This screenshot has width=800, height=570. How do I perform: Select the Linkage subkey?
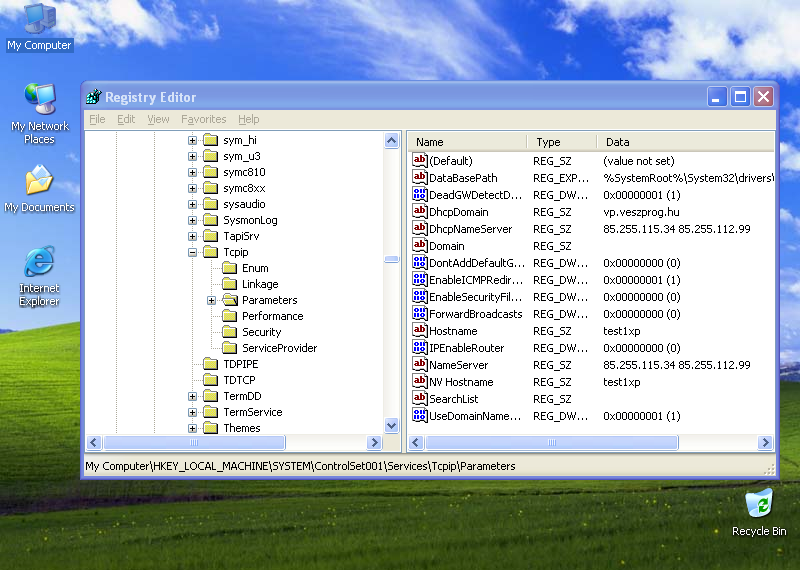[x=260, y=284]
